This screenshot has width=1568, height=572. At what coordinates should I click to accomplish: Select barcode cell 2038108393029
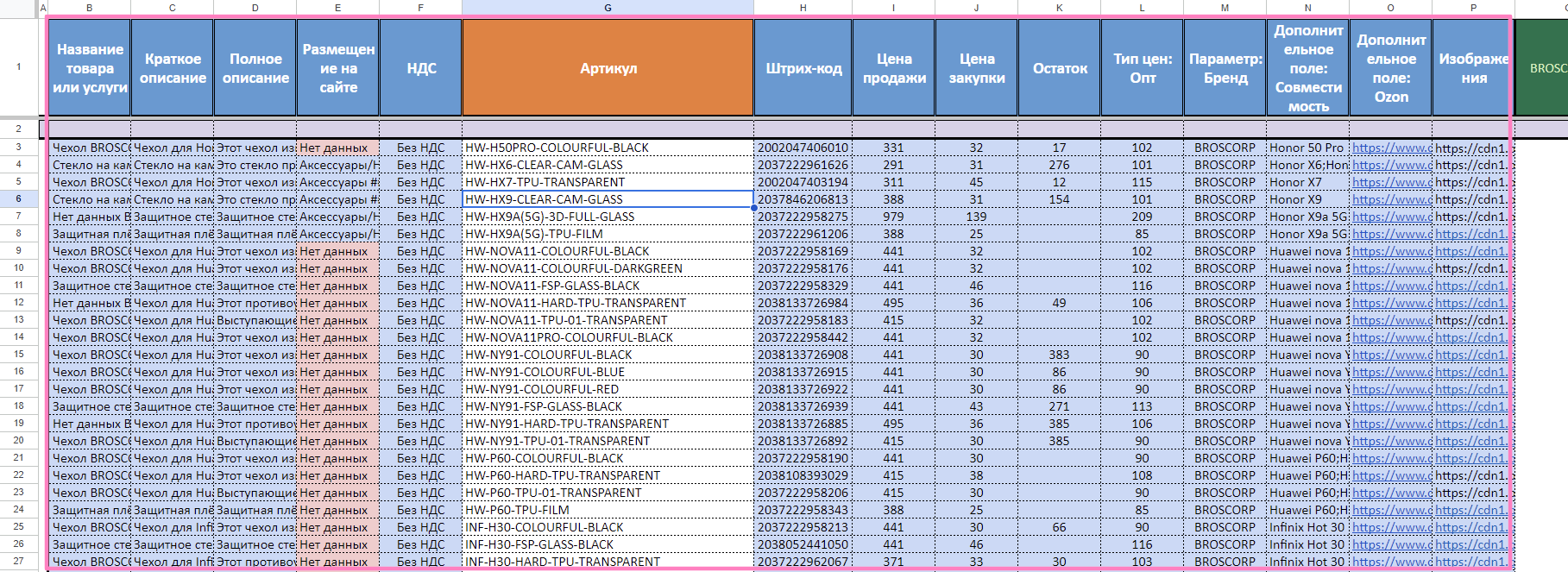click(803, 475)
